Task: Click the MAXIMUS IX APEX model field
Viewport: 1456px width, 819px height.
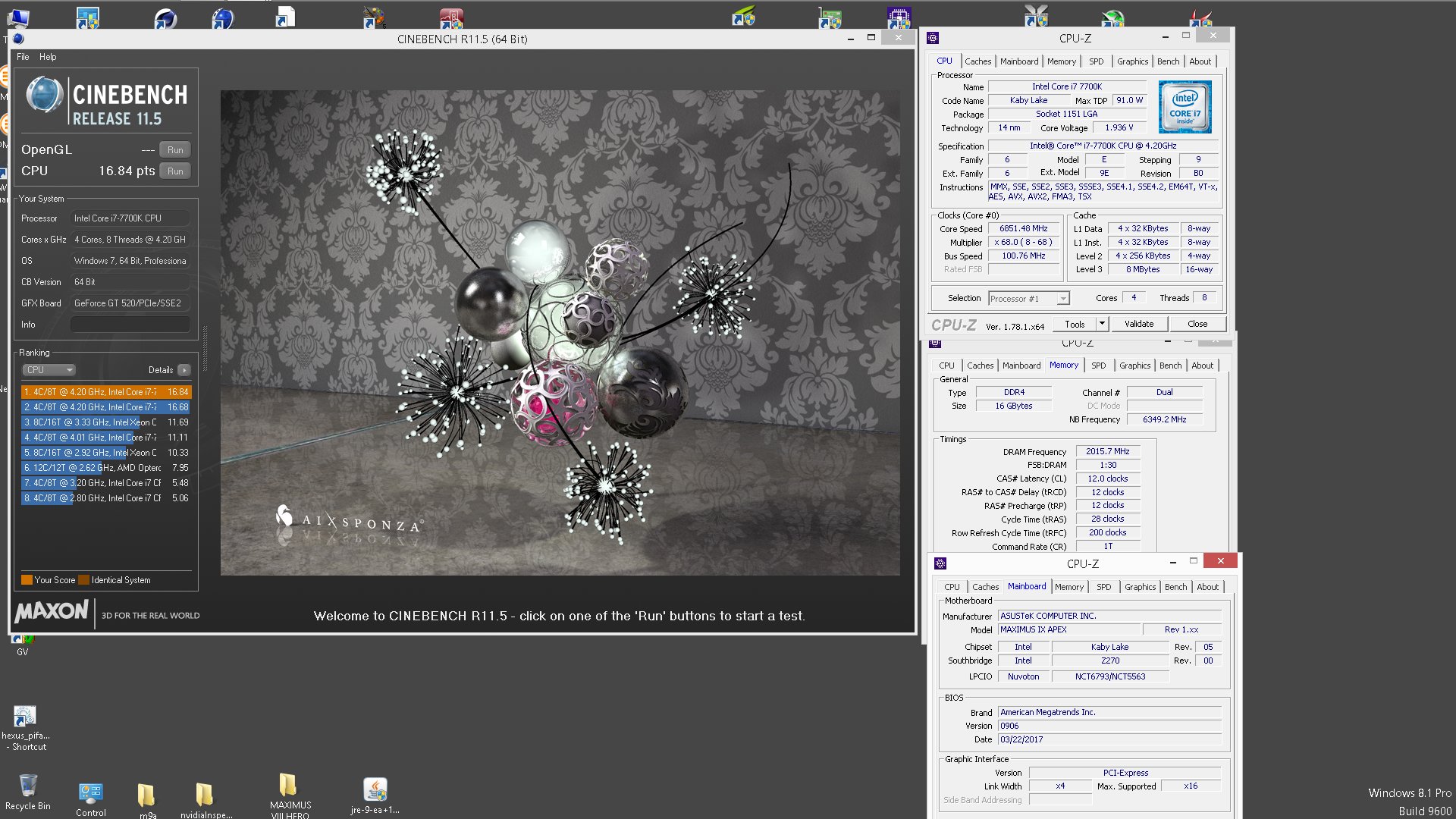Action: point(1069,629)
